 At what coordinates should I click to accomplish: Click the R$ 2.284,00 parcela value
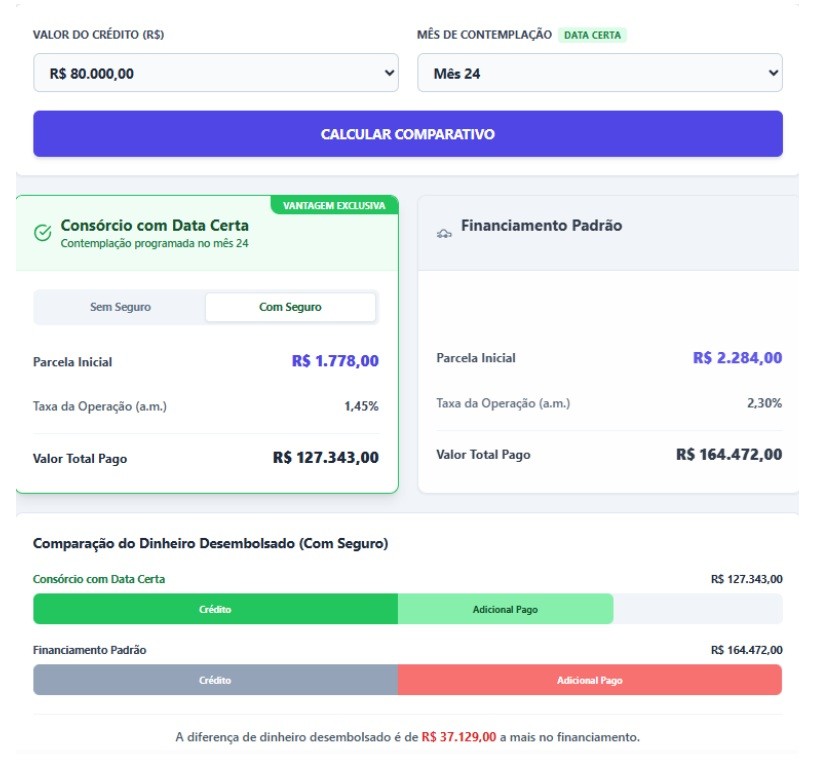point(737,358)
